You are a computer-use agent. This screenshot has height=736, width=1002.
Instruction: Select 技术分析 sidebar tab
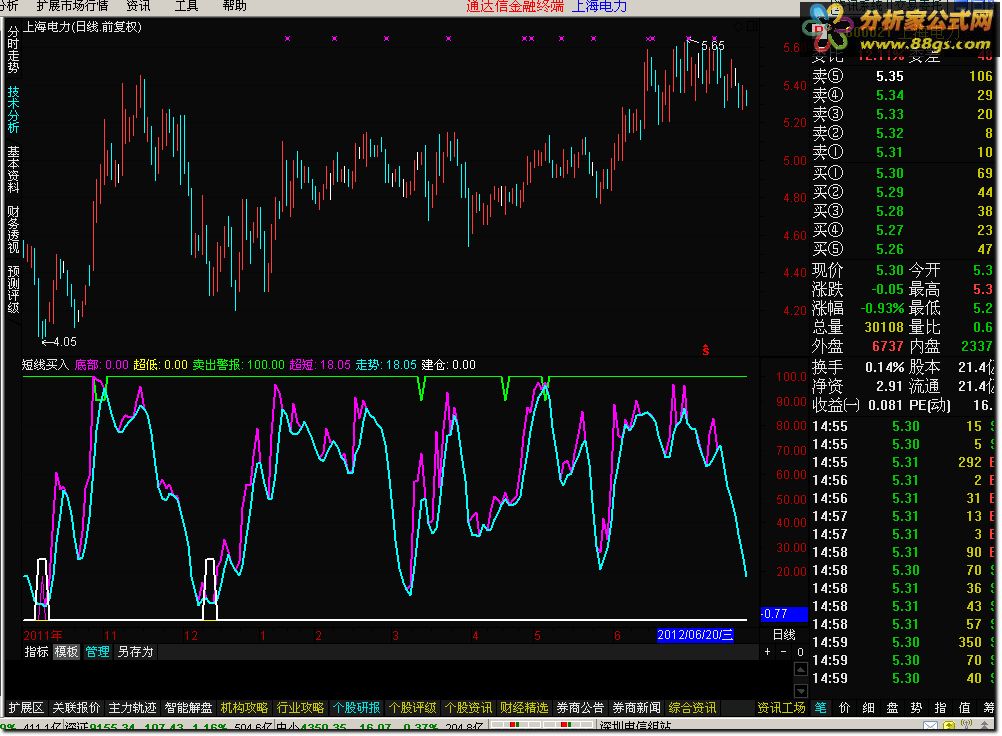[13, 109]
